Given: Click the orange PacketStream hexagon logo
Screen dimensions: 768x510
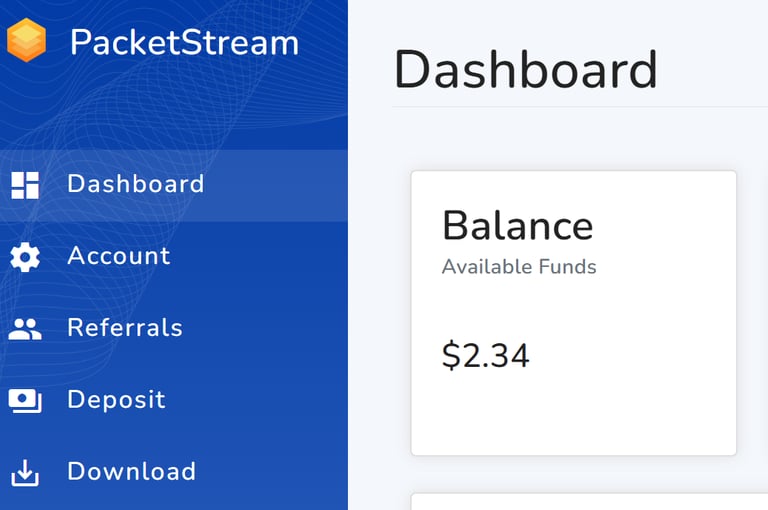Looking at the screenshot, I should pos(26,40).
